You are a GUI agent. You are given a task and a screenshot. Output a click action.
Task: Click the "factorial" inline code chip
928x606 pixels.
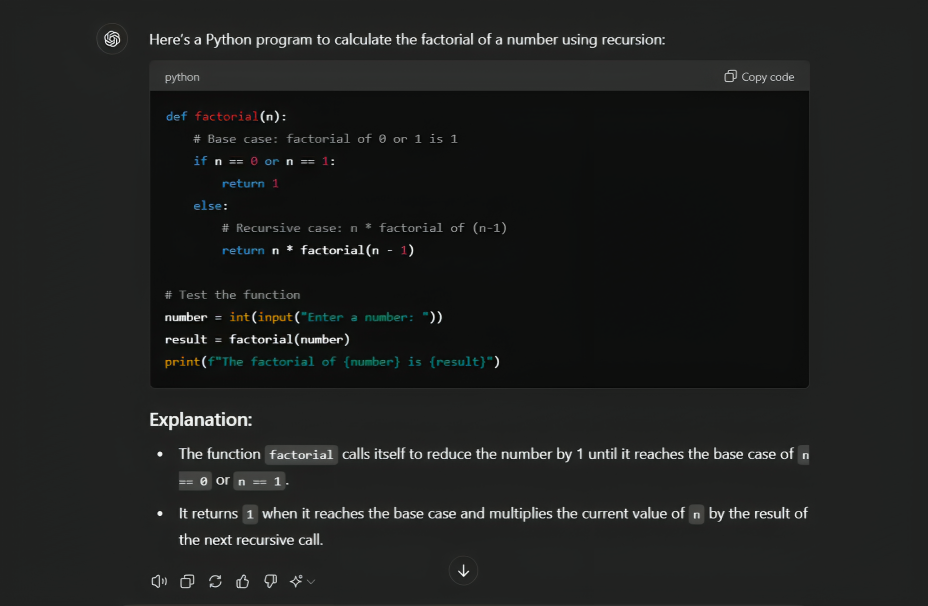tap(301, 455)
